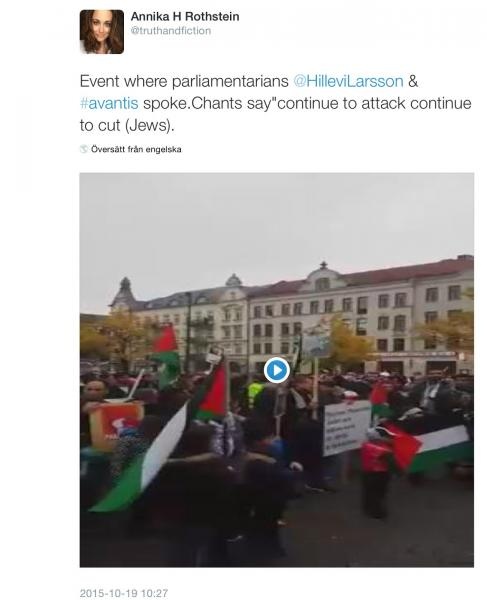The height and width of the screenshot is (600, 487).
Task: Open the #avantis hashtag
Action: tap(109, 103)
